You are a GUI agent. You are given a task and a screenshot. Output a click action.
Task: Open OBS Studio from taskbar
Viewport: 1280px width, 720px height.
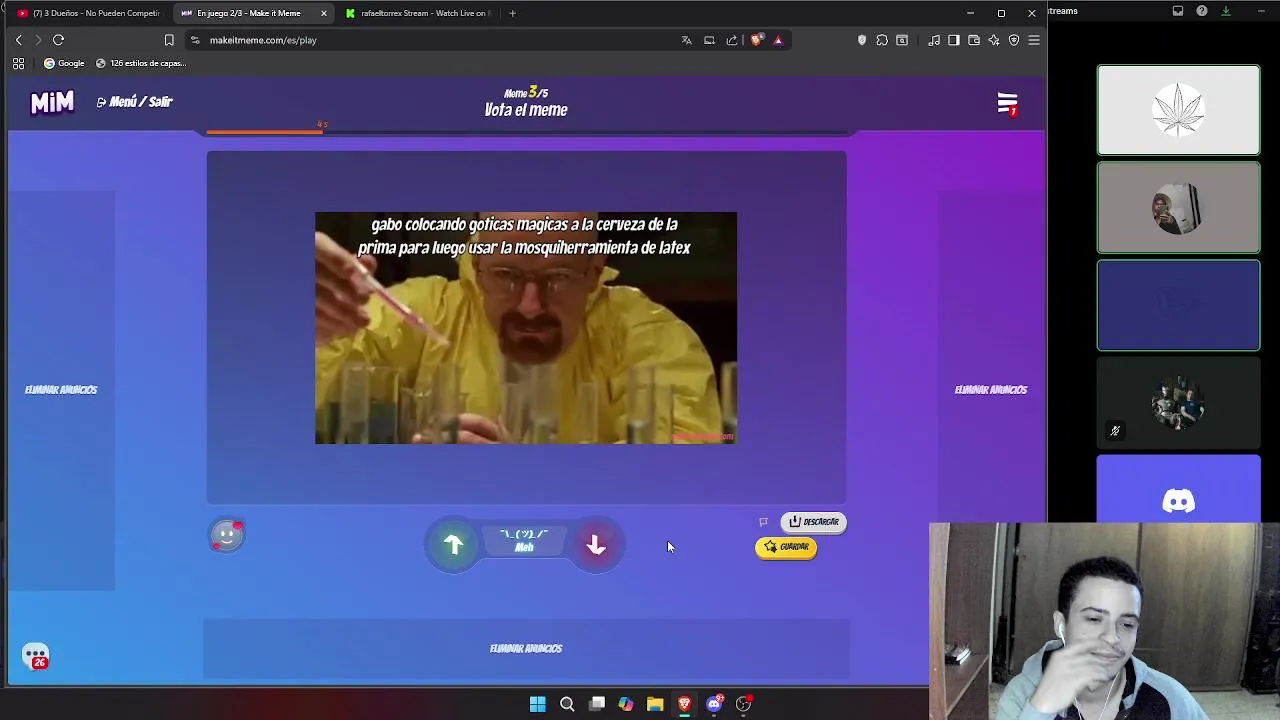coord(744,704)
